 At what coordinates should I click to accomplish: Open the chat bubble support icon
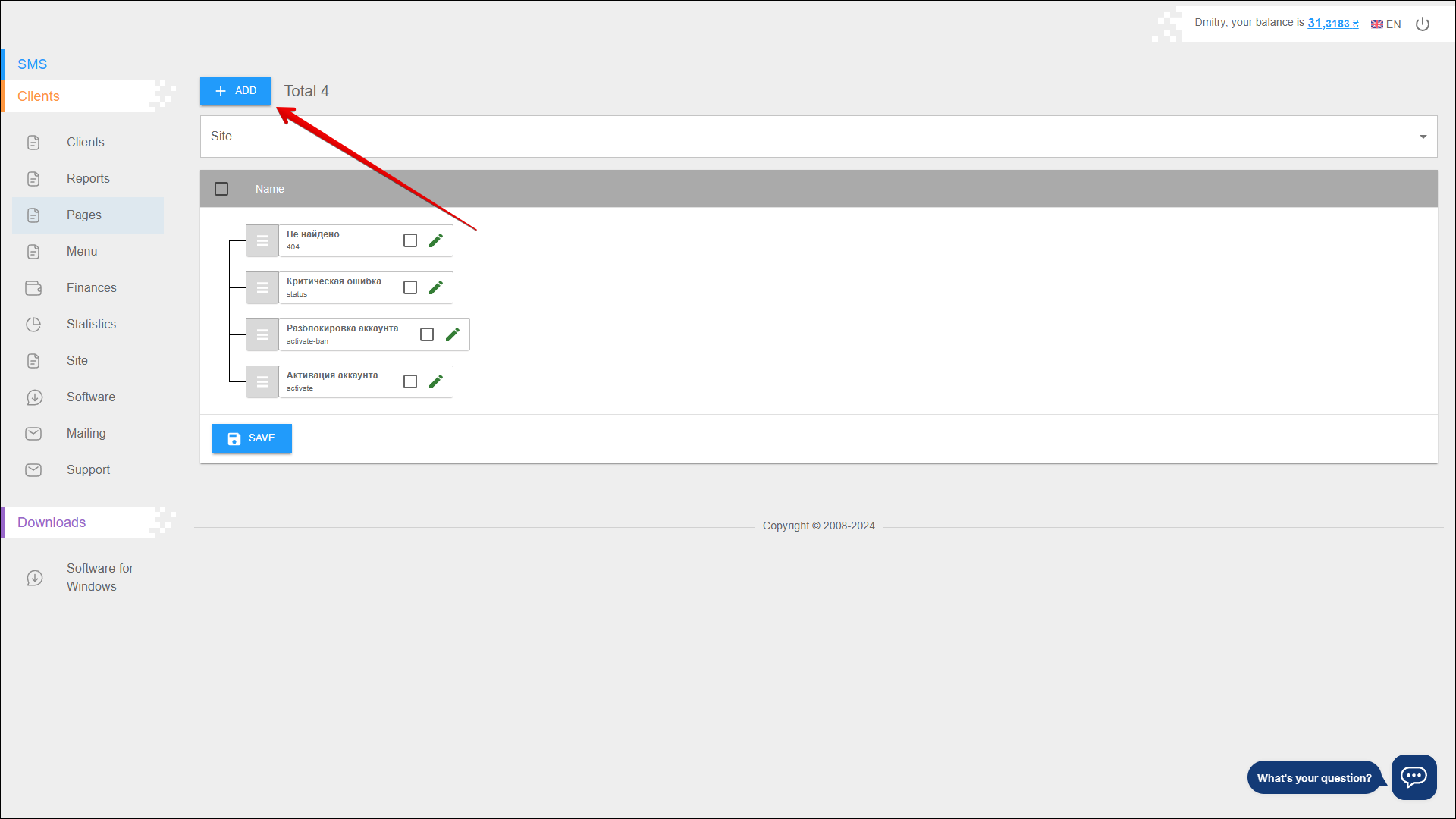[1414, 777]
